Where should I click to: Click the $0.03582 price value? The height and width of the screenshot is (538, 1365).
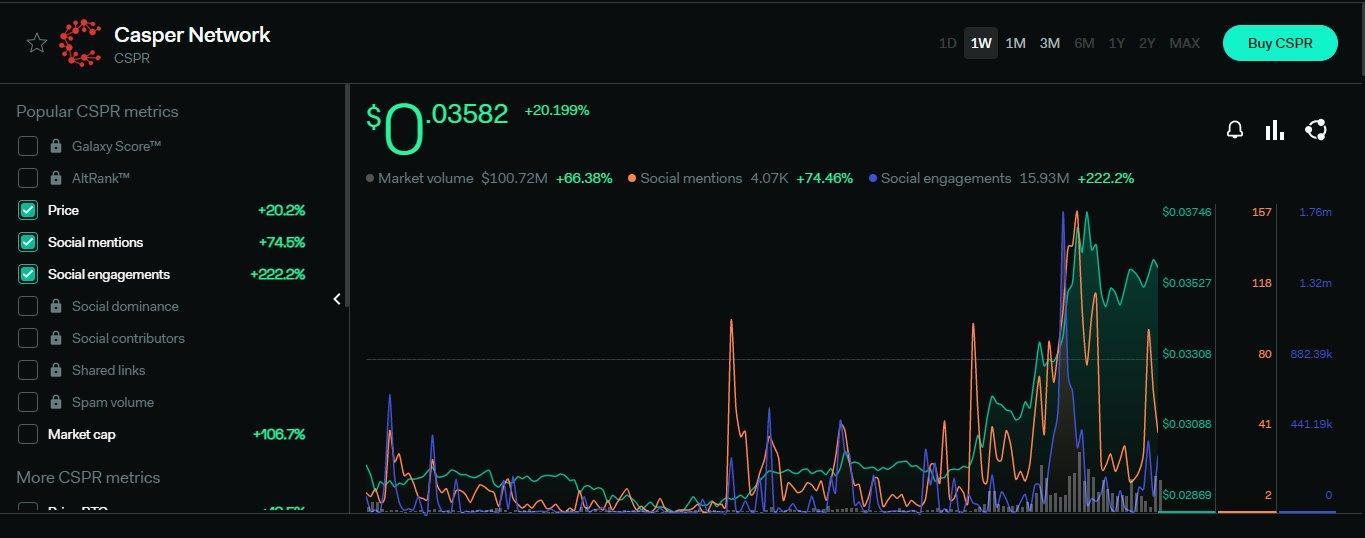click(437, 129)
